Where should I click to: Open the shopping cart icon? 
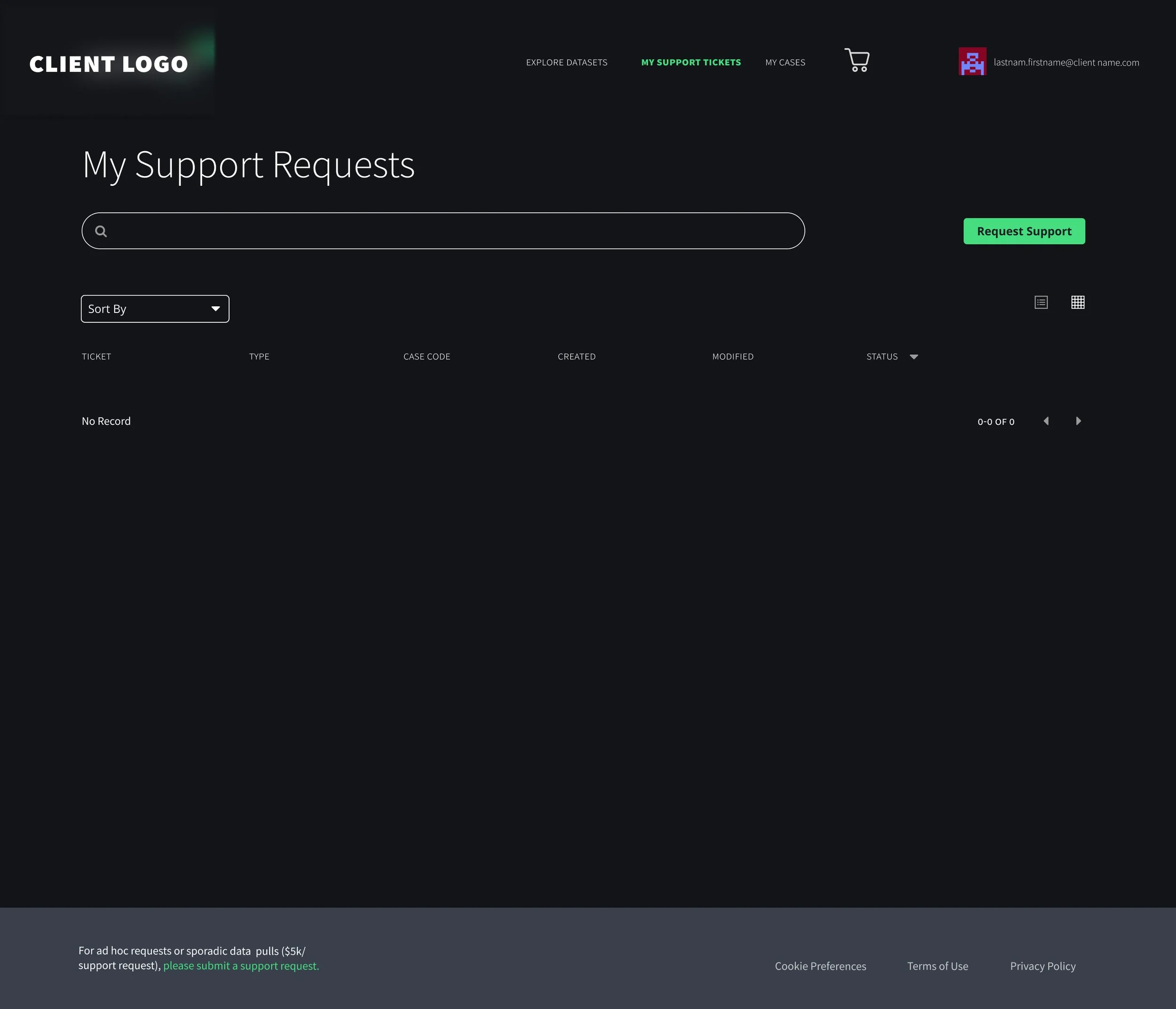coord(857,60)
